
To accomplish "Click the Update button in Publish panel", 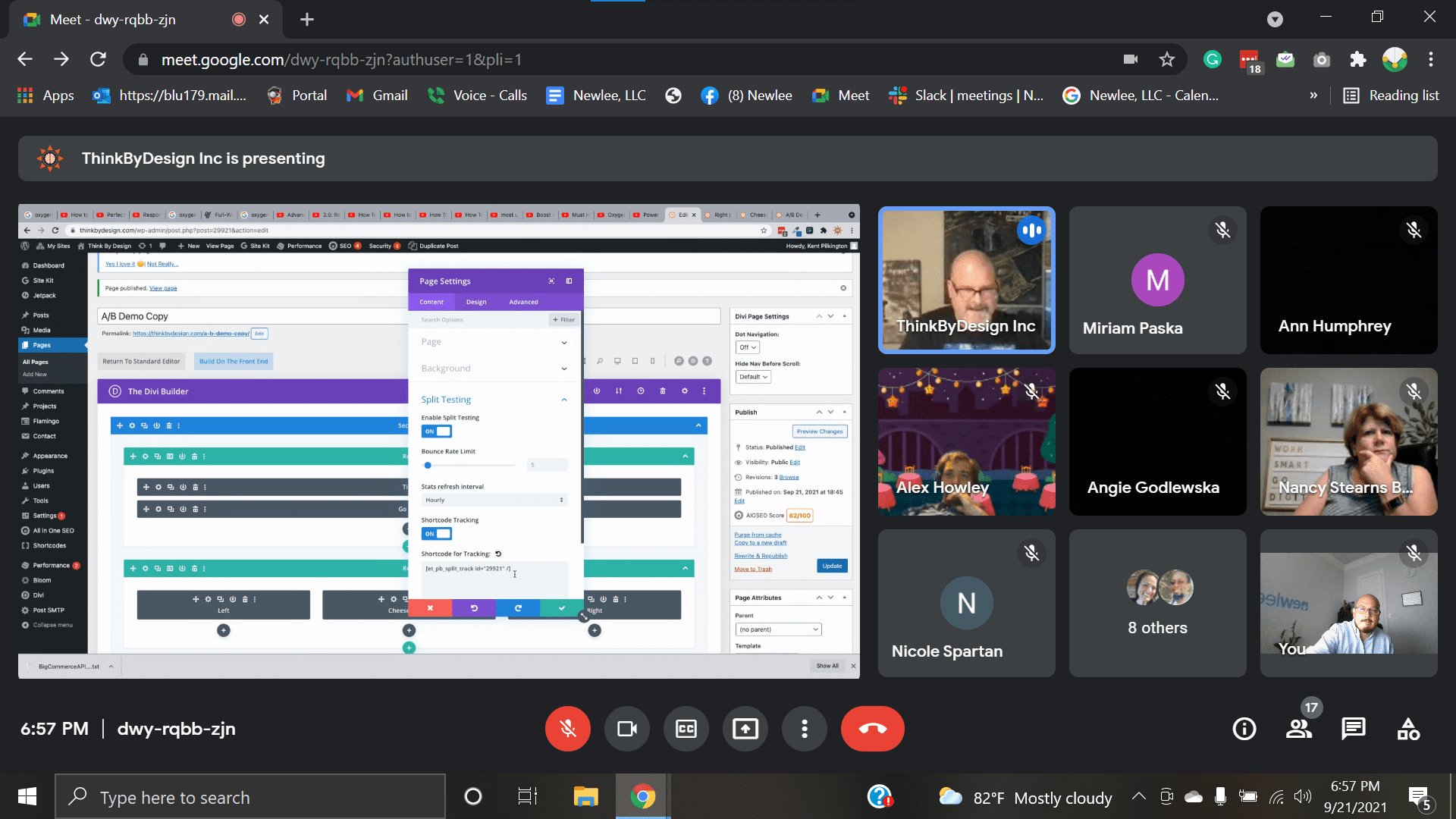I will (x=831, y=566).
